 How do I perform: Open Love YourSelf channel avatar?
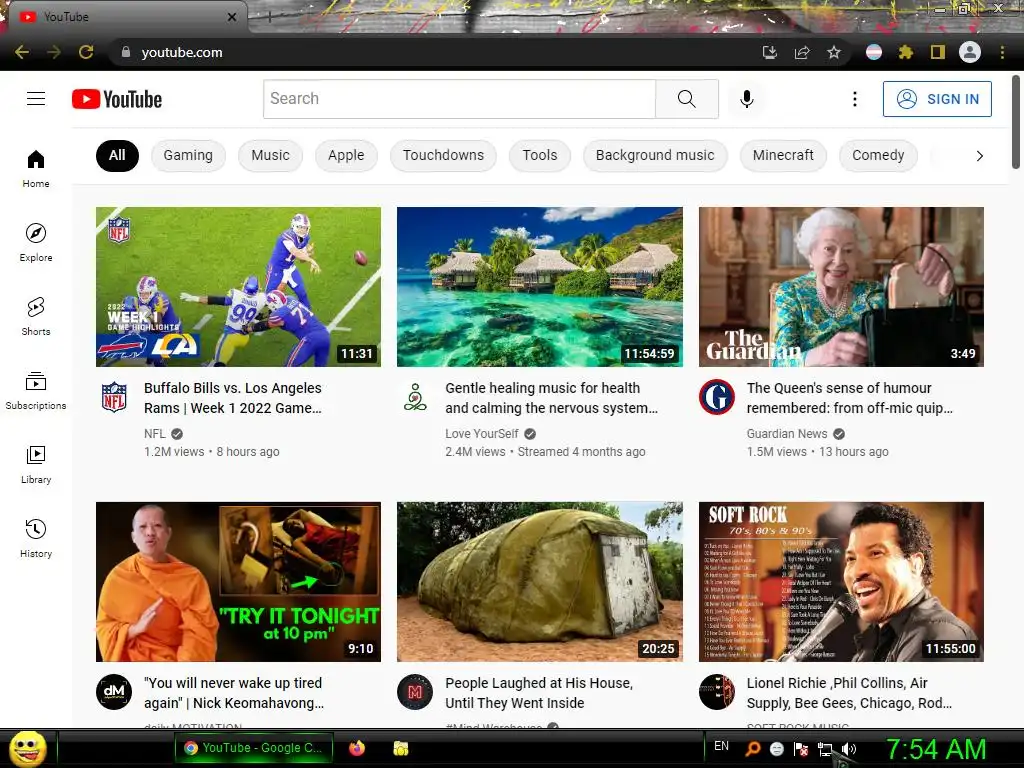(415, 396)
